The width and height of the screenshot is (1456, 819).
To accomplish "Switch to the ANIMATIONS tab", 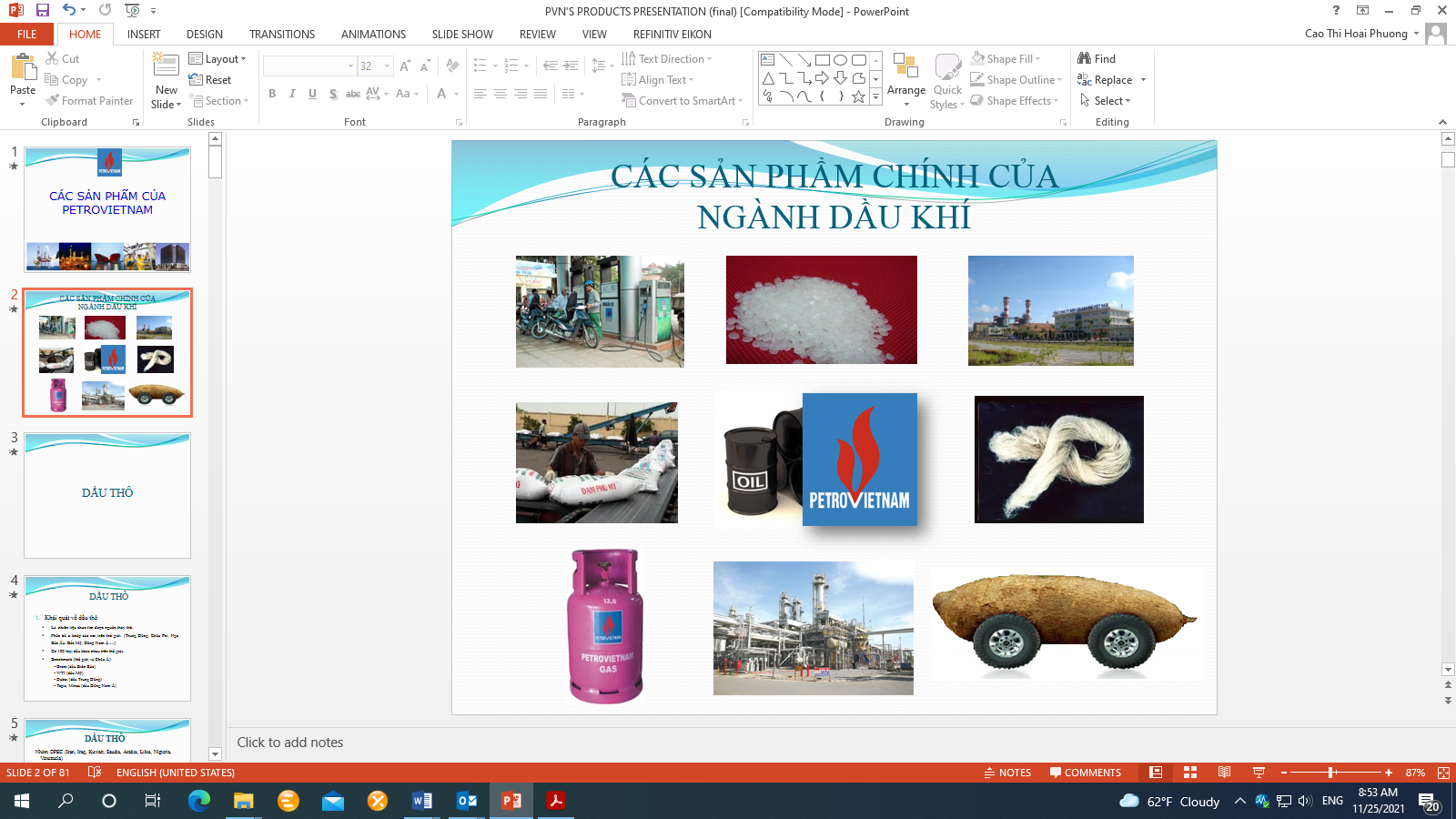I will (373, 35).
